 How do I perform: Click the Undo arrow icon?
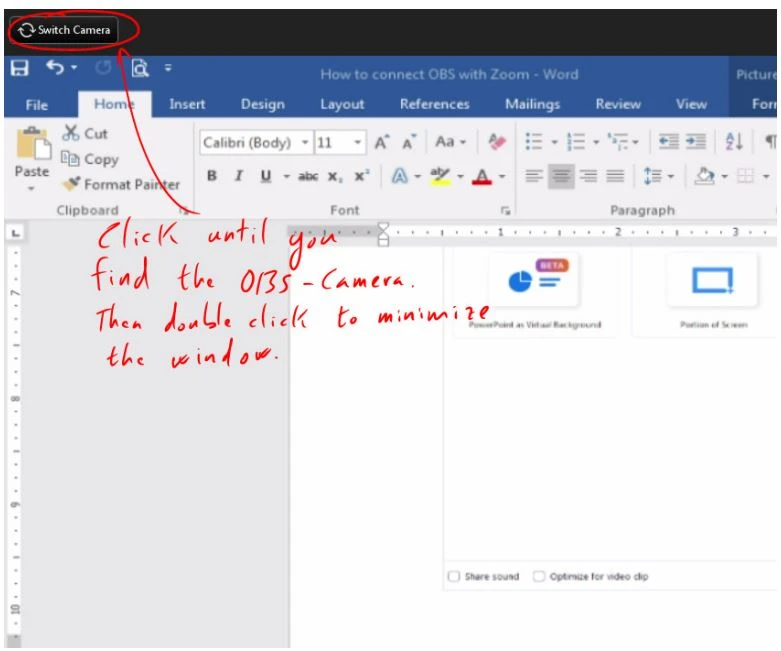[54, 69]
